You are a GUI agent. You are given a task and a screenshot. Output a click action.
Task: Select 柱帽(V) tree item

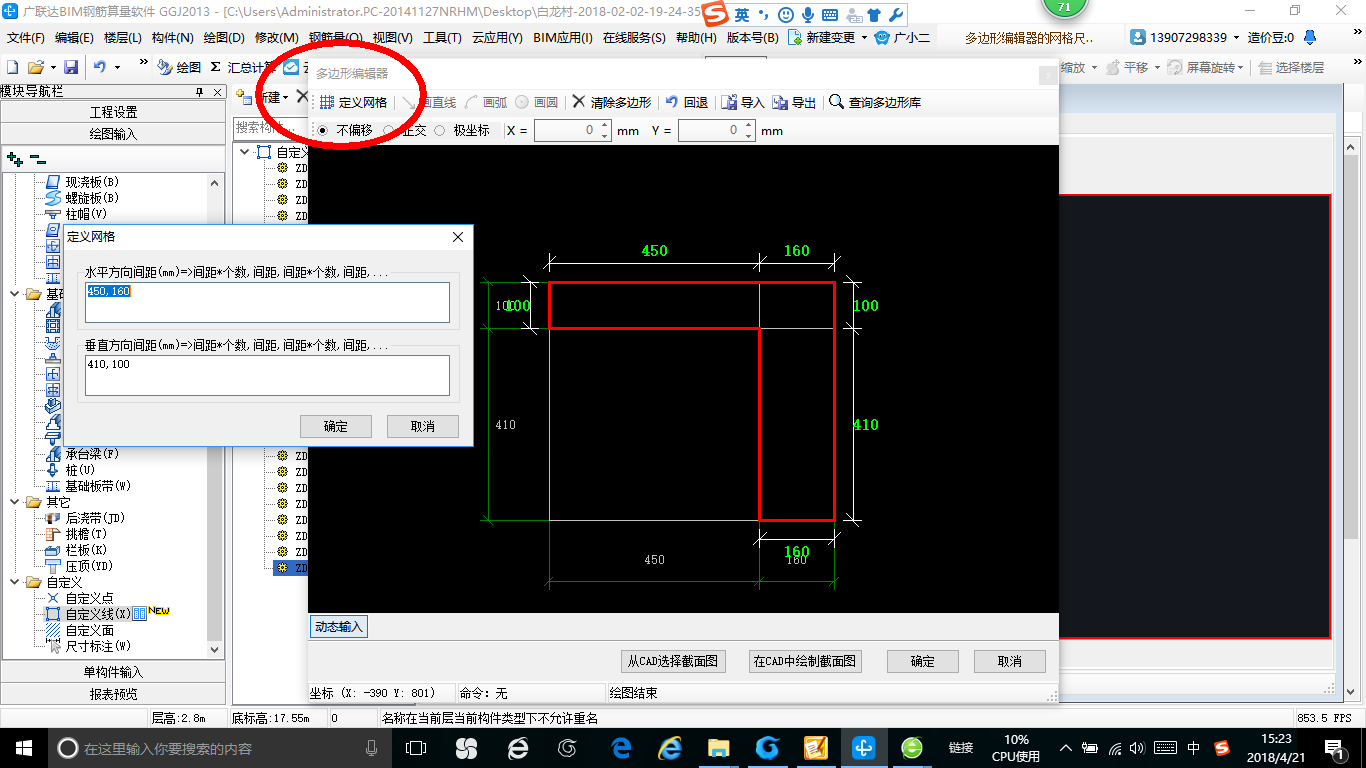(x=76, y=214)
